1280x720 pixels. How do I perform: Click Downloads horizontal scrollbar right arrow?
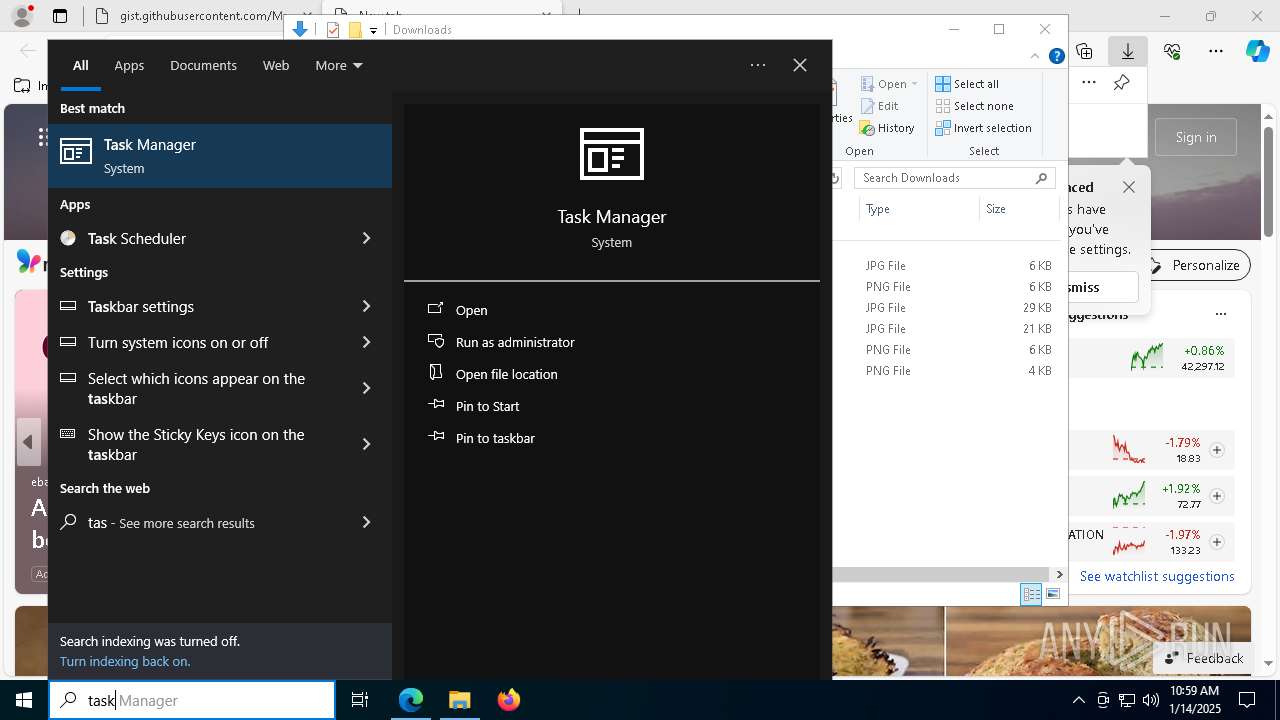point(1059,574)
